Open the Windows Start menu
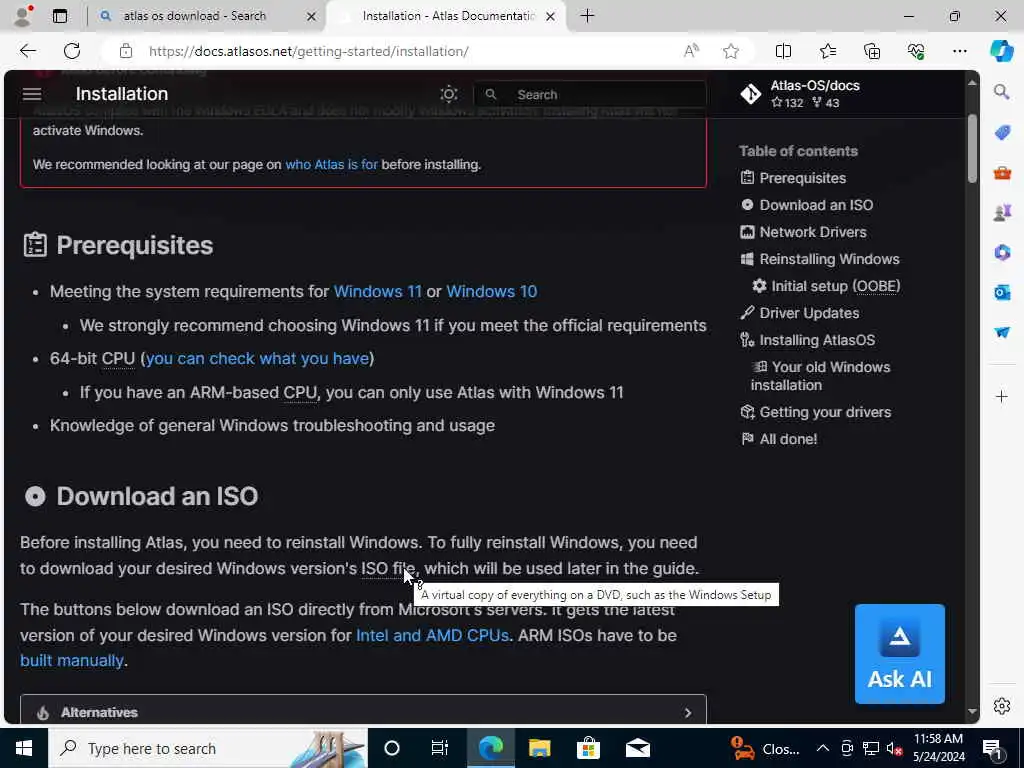Viewport: 1024px width, 768px height. pos(24,748)
